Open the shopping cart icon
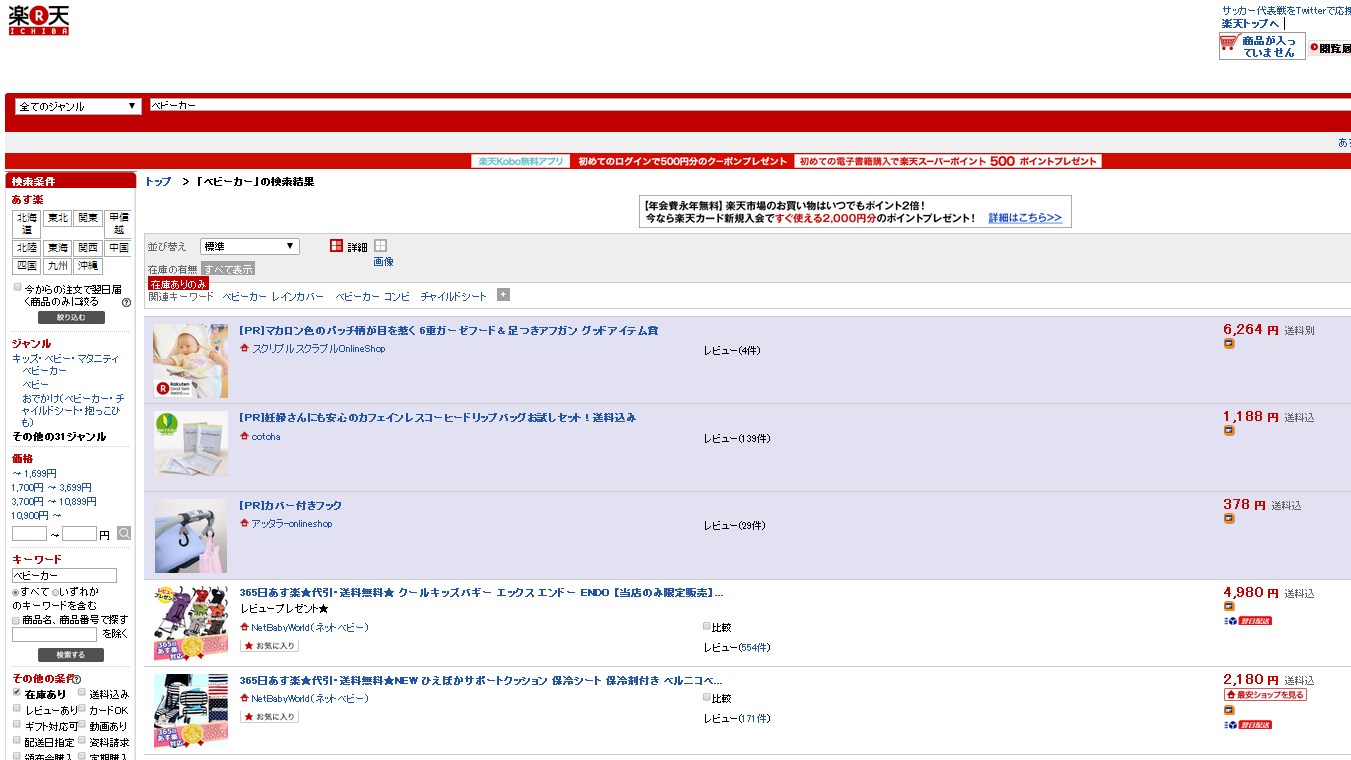The image size is (1351, 760). point(1229,44)
